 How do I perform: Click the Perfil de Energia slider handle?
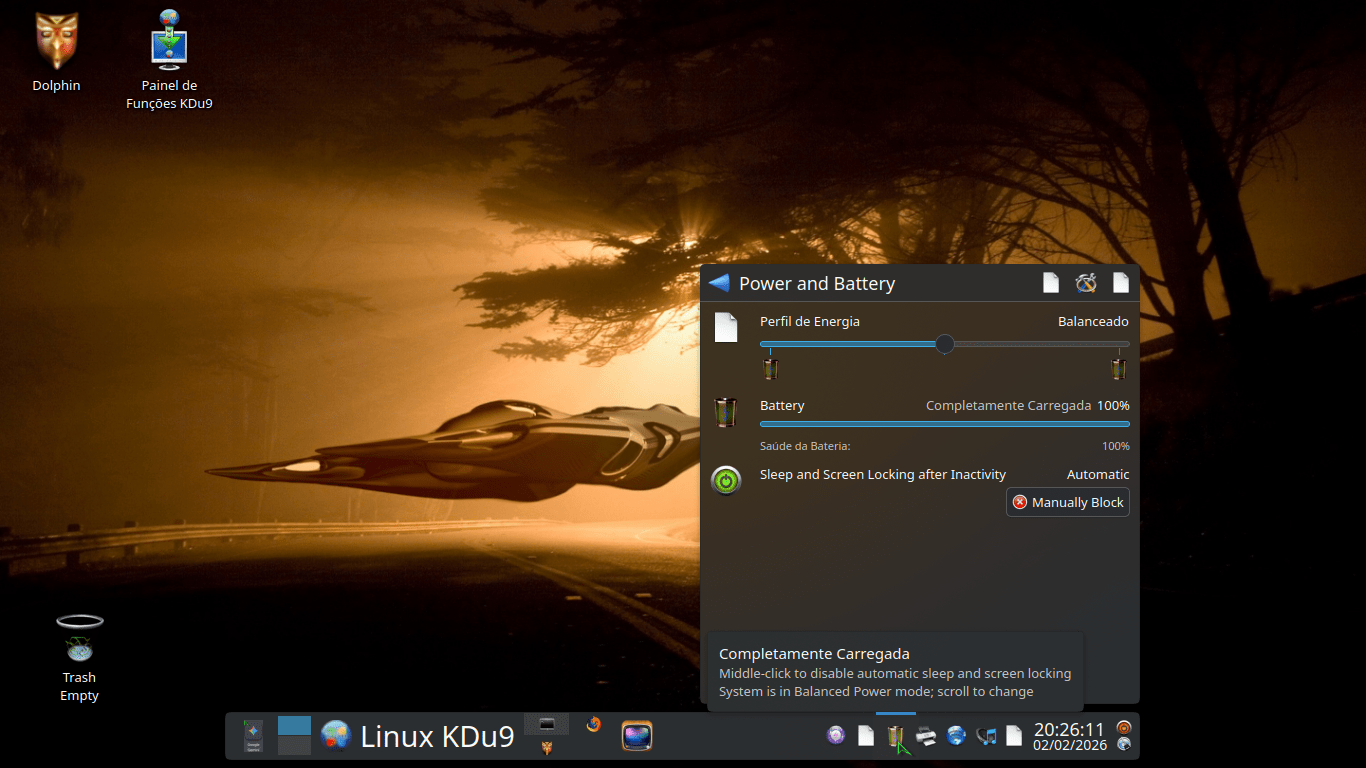pos(944,344)
